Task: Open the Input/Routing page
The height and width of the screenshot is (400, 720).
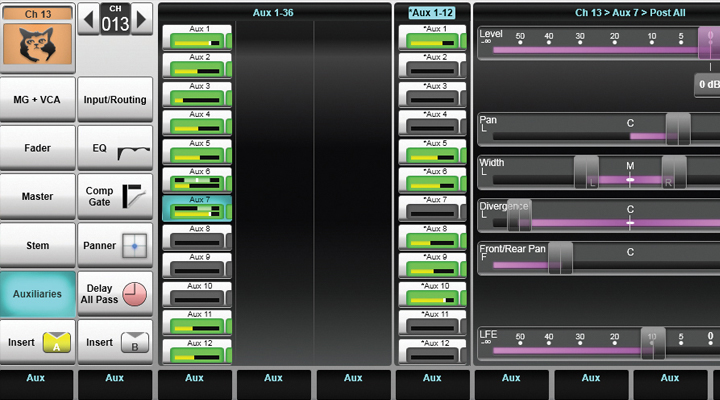Action: [115, 100]
